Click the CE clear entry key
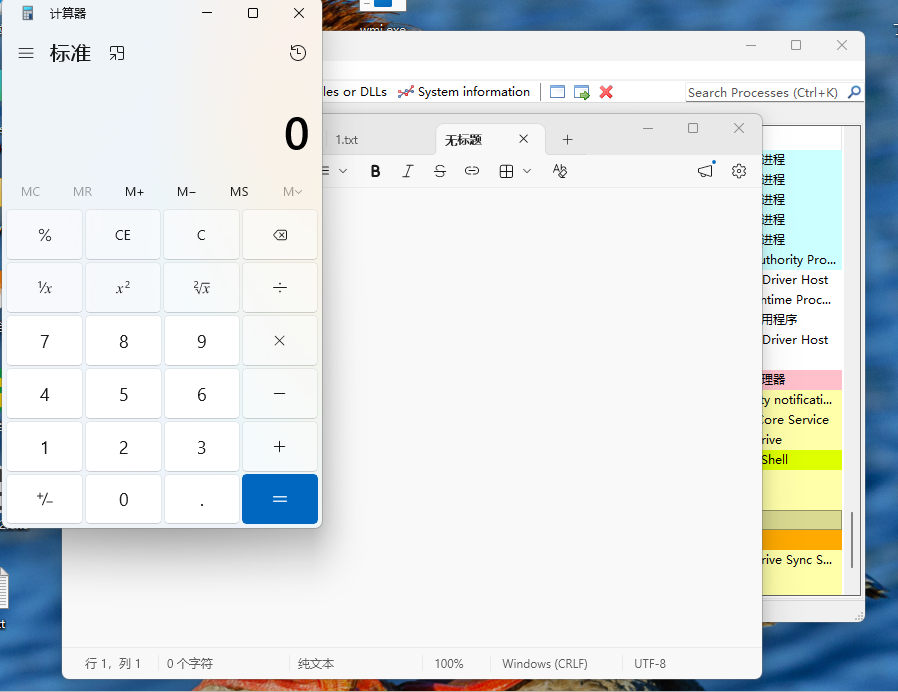This screenshot has width=898, height=692. pos(123,235)
